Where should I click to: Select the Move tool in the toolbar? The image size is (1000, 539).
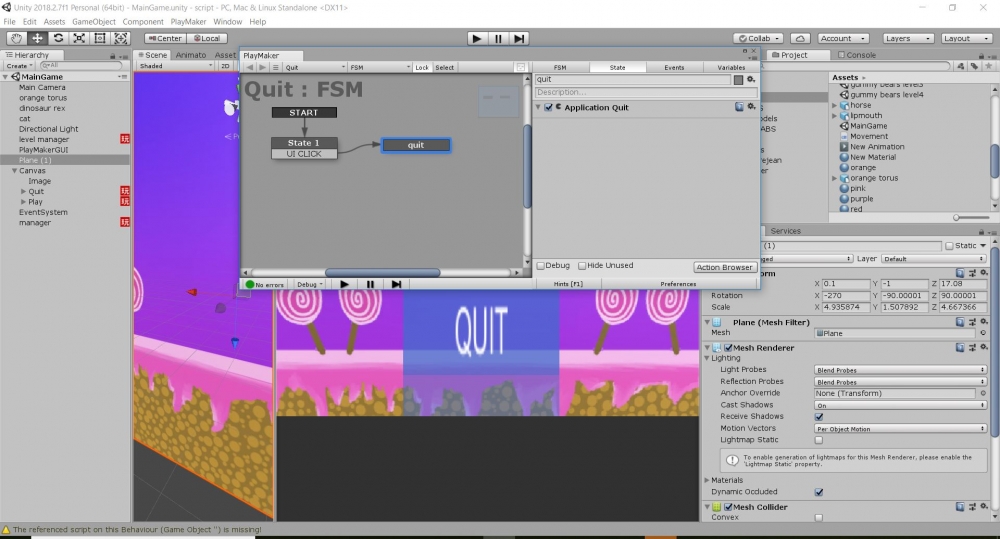(38, 38)
